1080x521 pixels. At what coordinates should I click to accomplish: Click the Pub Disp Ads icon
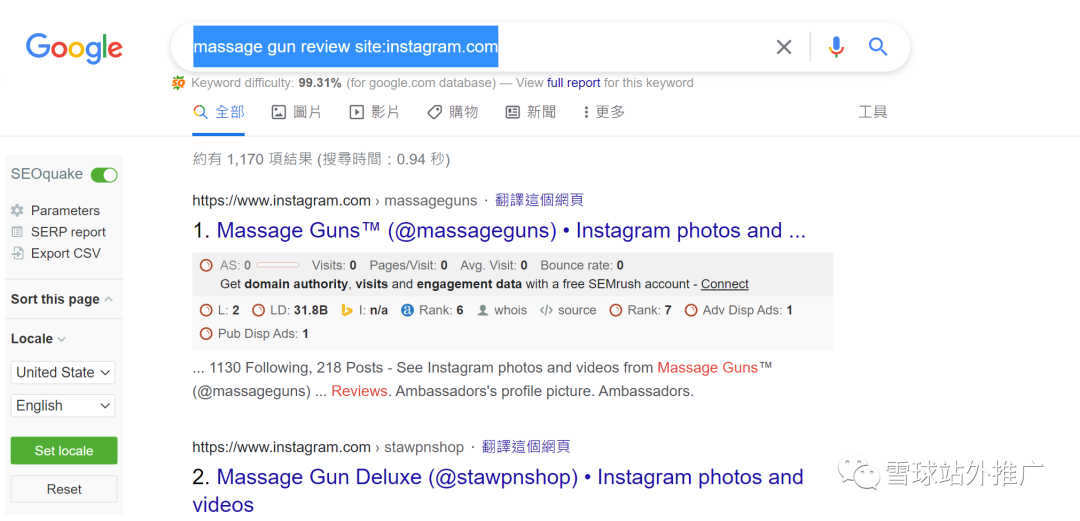206,334
